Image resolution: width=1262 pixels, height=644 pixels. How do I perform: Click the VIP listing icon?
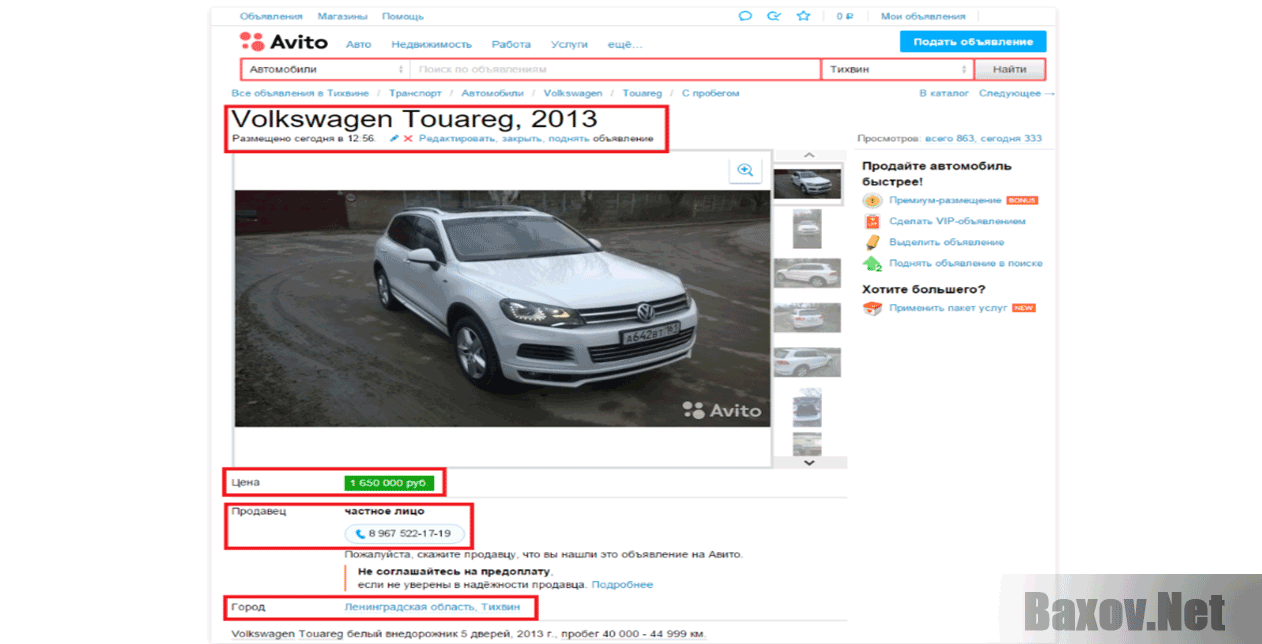click(872, 222)
